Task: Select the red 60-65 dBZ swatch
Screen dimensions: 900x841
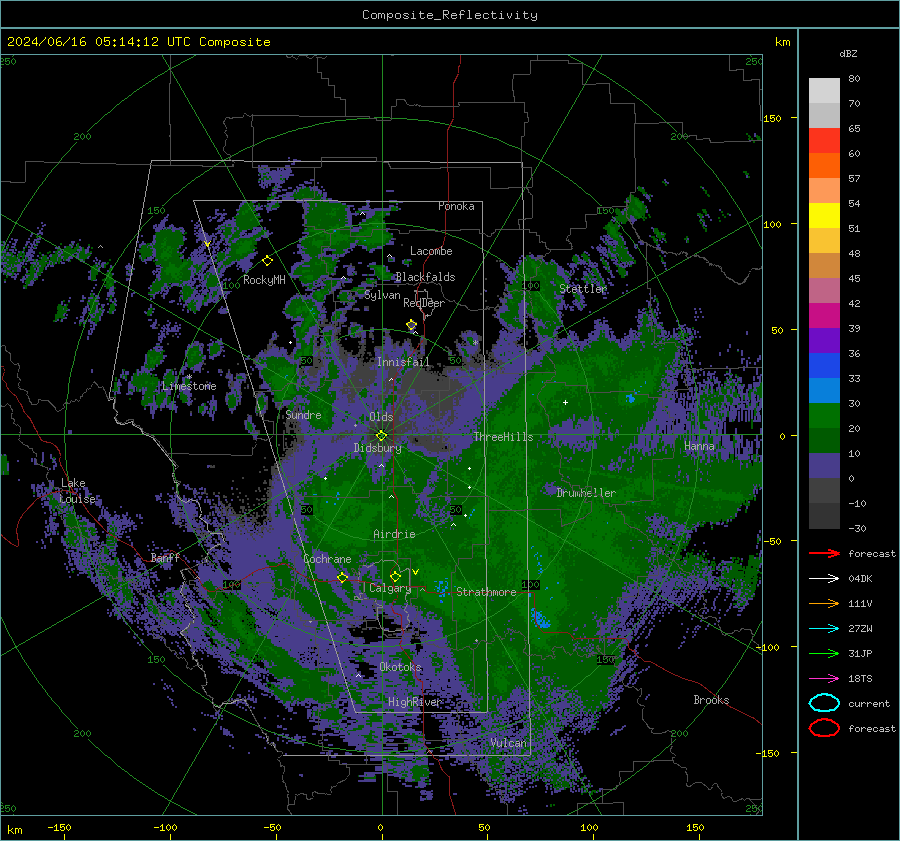Action: click(824, 141)
